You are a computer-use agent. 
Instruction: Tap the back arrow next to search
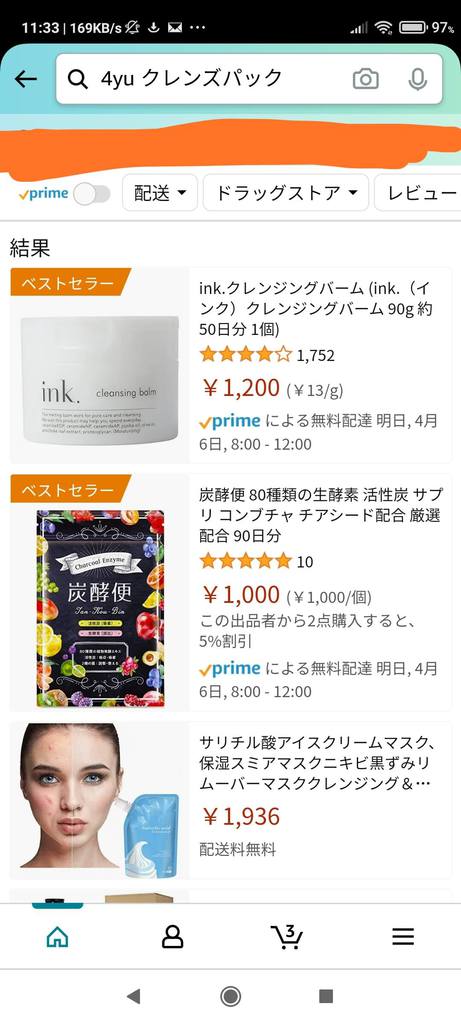(25, 79)
